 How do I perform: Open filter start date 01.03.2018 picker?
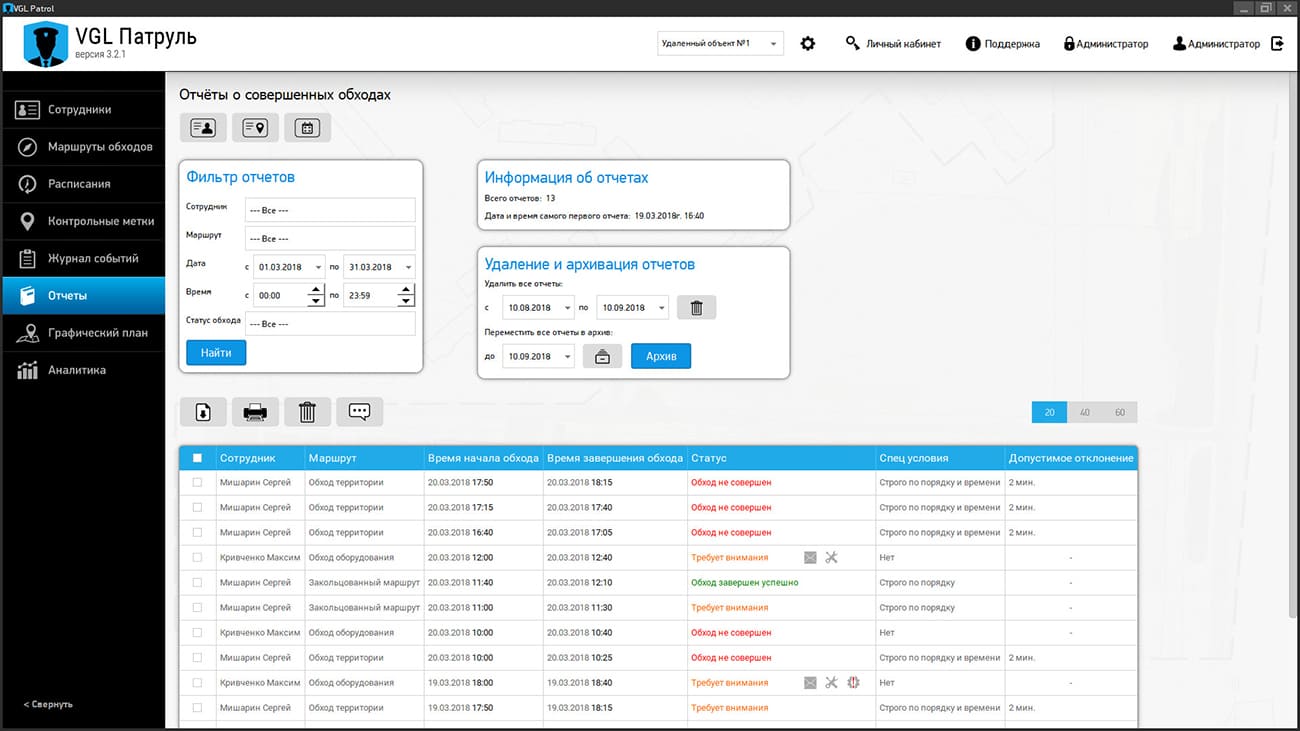click(x=289, y=267)
